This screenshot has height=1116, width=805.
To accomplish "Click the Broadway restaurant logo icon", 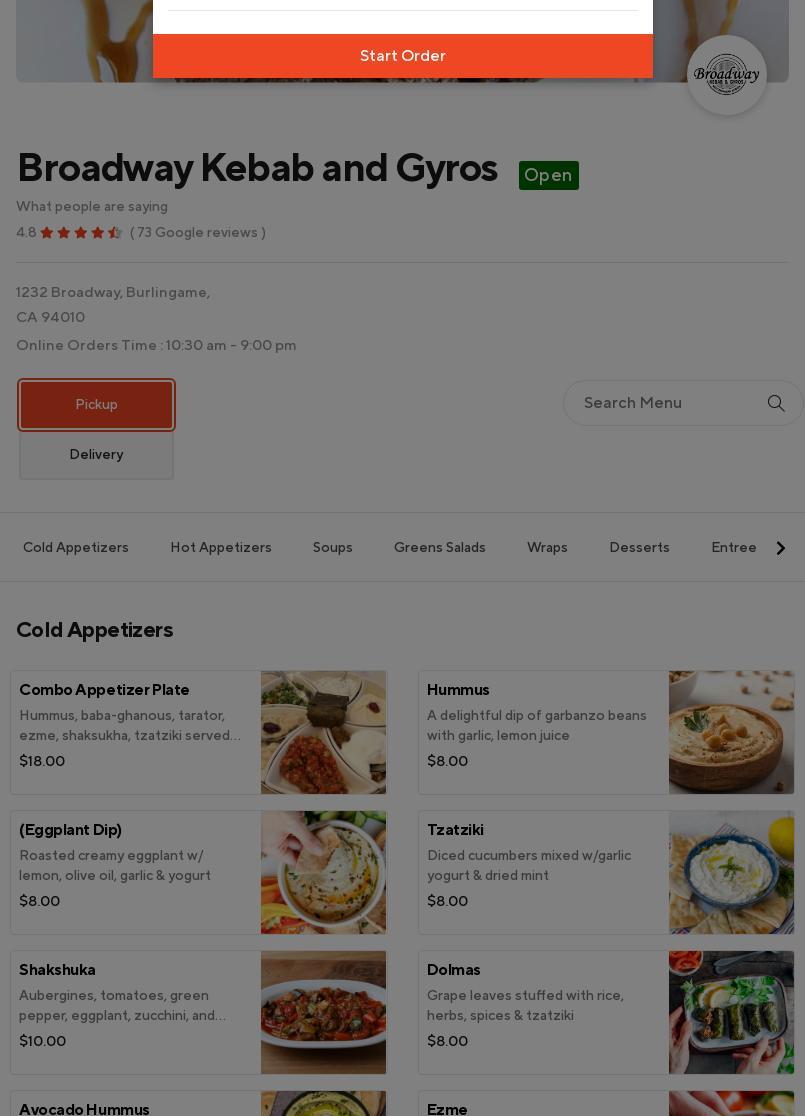I will coord(727,75).
